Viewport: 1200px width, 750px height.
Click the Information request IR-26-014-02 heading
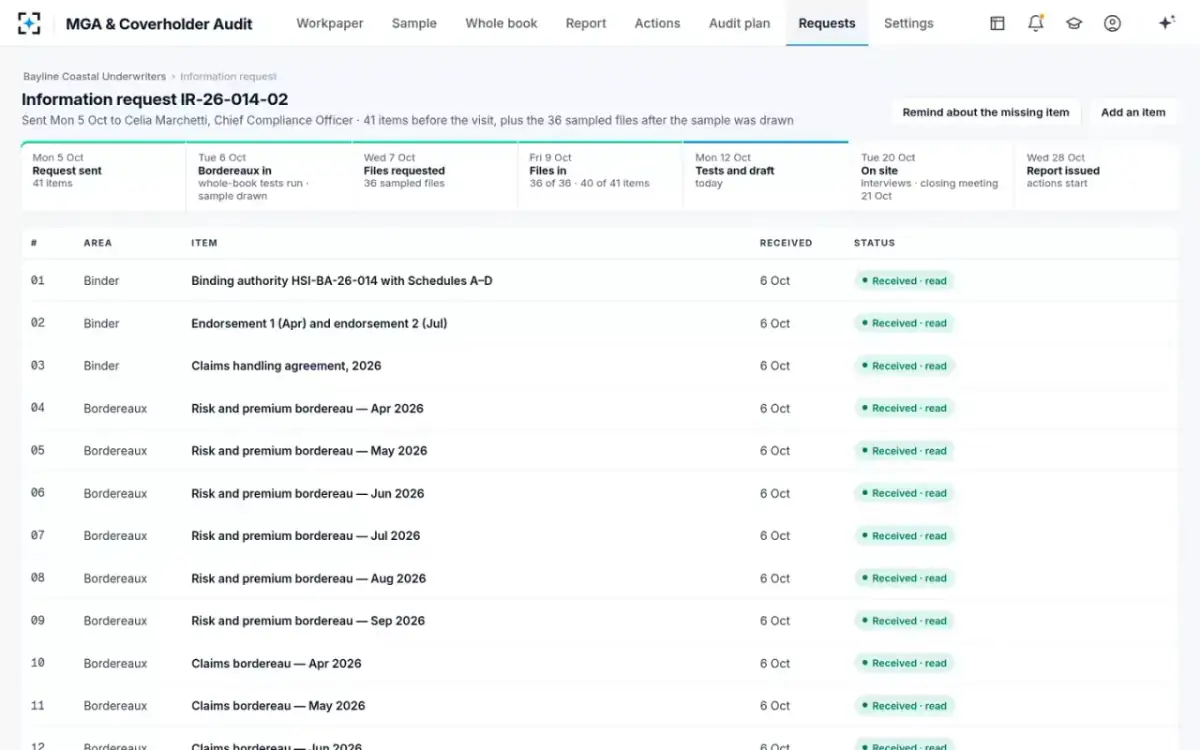(155, 99)
